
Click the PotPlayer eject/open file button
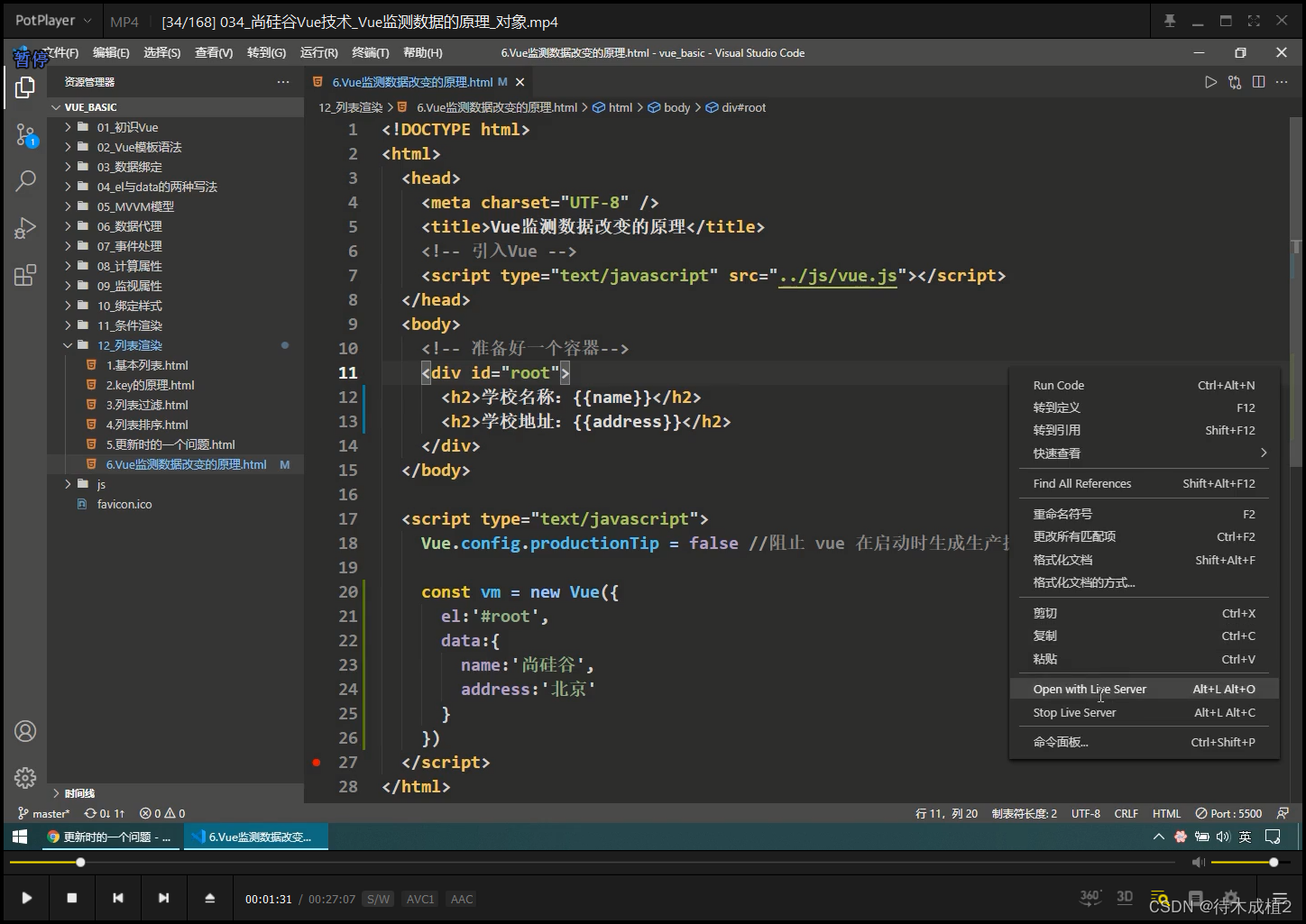(209, 898)
